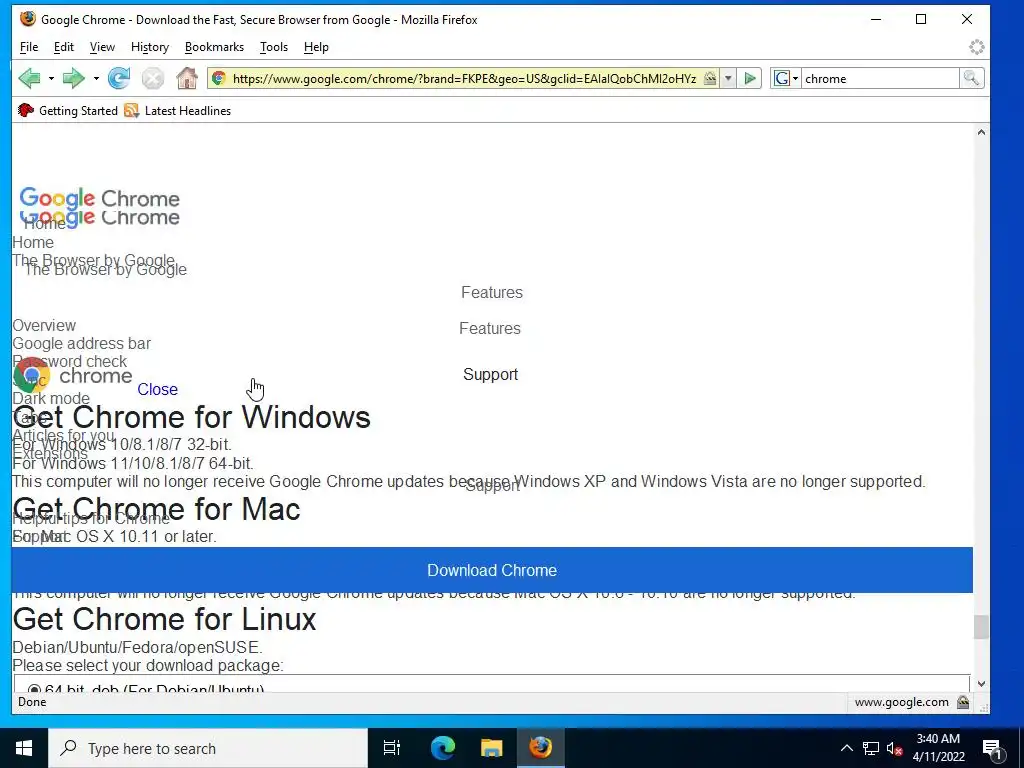Open the Bookmarks menu
Image resolution: width=1024 pixels, height=768 pixels.
(214, 47)
